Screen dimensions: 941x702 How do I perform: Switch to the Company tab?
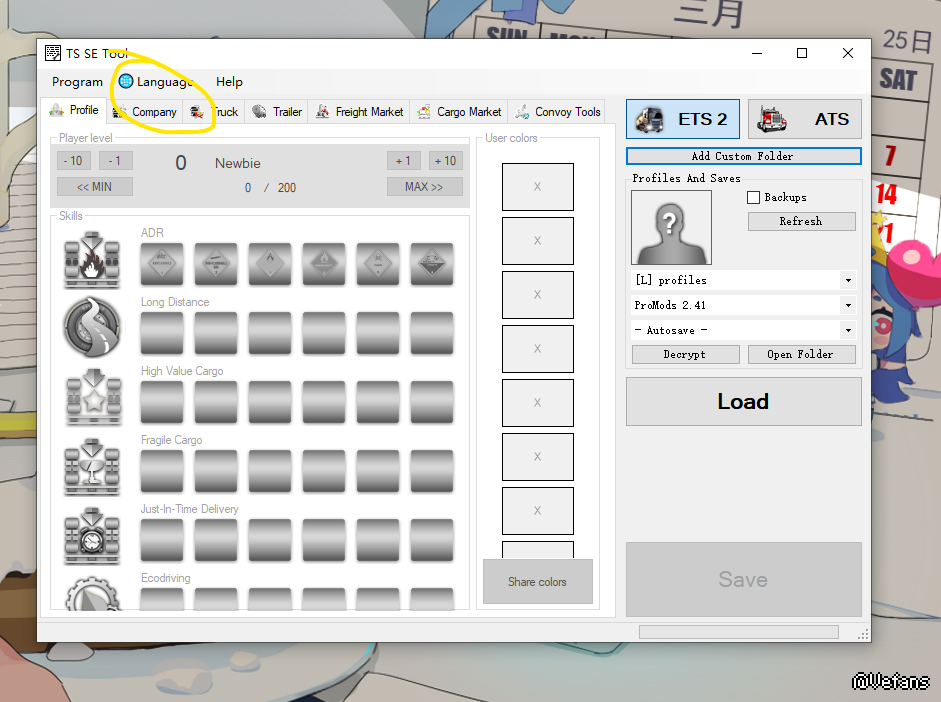(145, 112)
